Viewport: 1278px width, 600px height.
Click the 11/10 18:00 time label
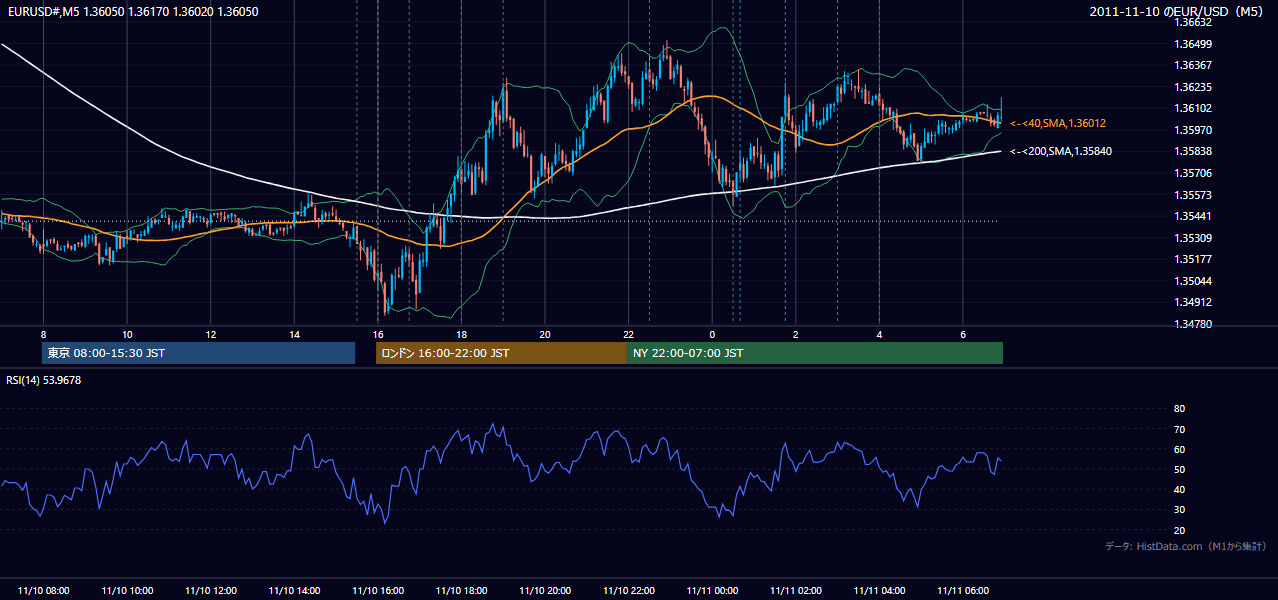tap(461, 591)
